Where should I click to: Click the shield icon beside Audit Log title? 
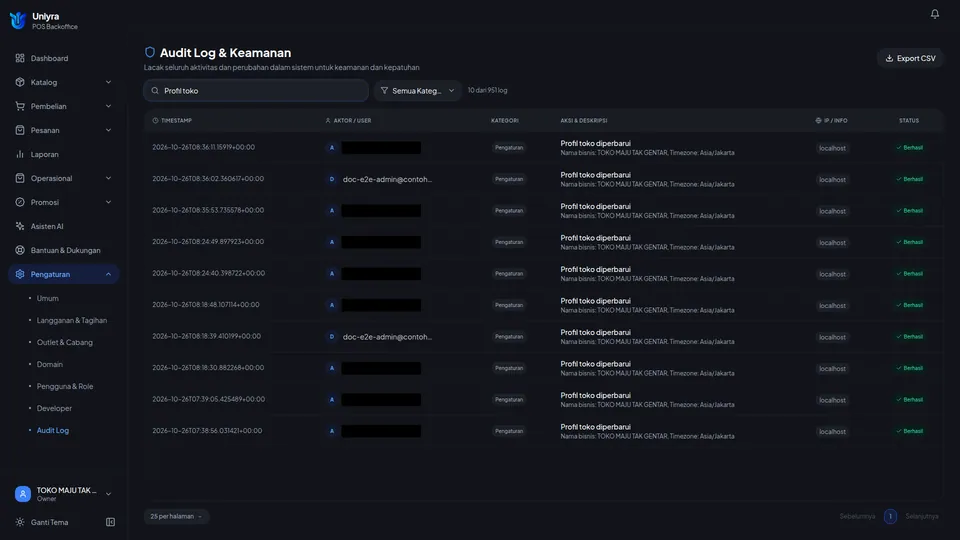[x=149, y=52]
